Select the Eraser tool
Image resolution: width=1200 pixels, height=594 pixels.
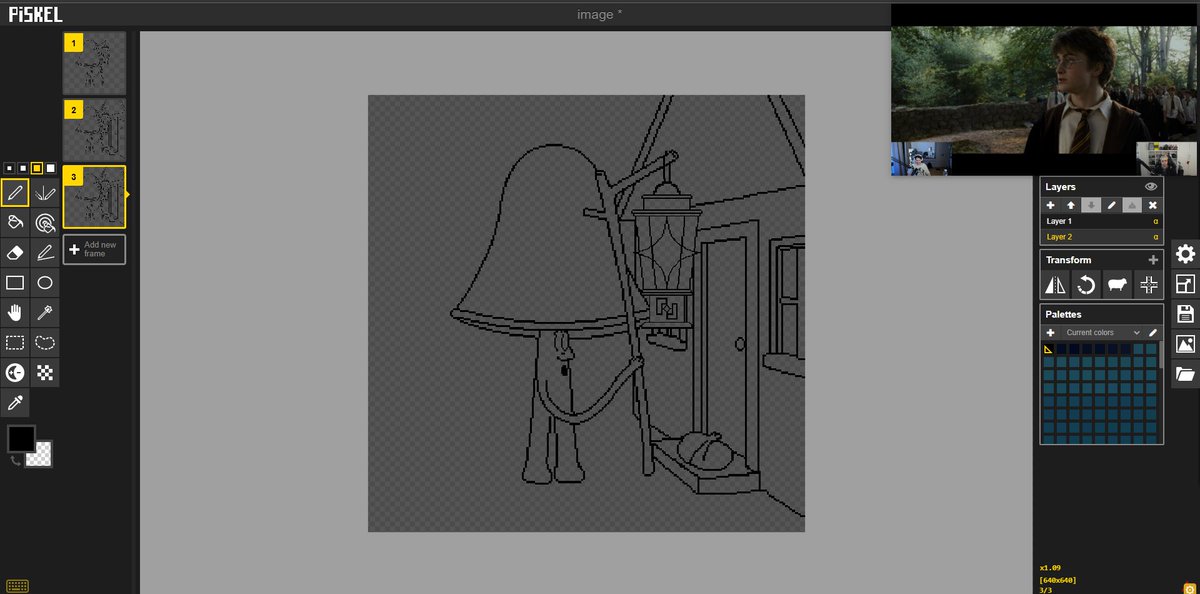click(x=15, y=252)
